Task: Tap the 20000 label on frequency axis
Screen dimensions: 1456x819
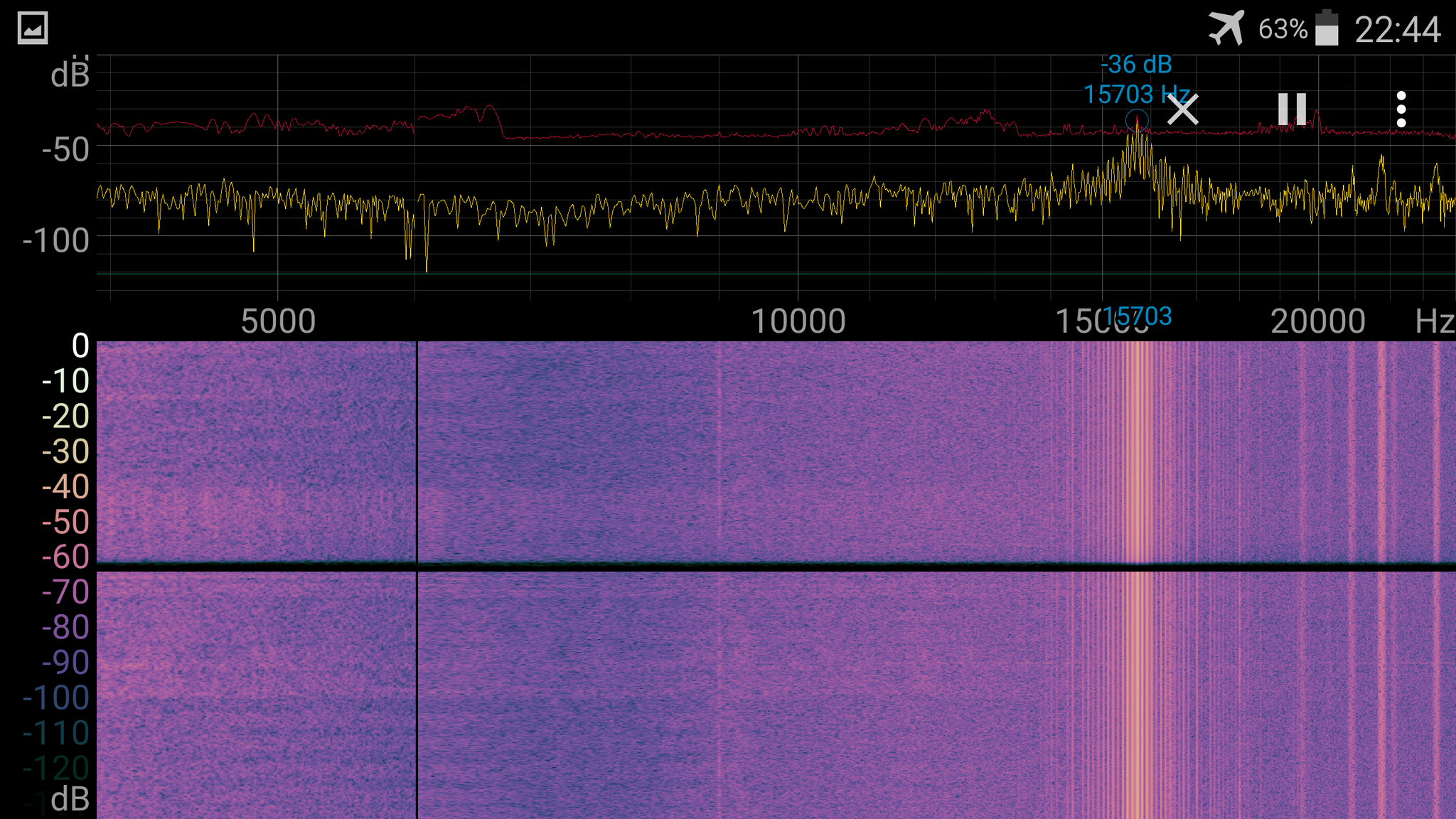Action: (1317, 321)
